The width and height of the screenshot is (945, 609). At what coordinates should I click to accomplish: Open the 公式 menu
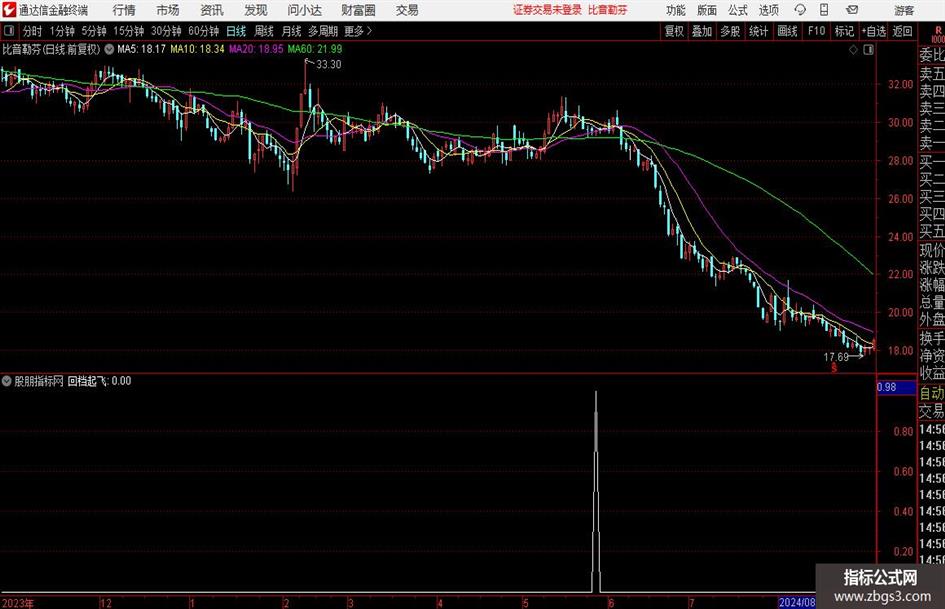coord(738,10)
